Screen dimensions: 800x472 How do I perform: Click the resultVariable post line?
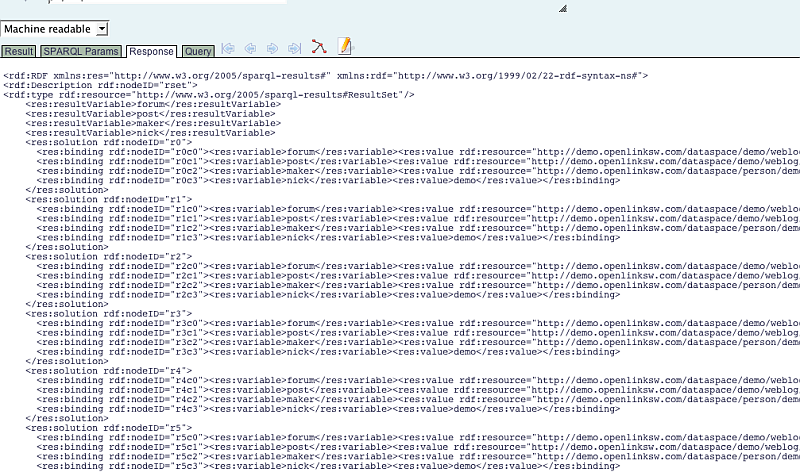(150, 114)
